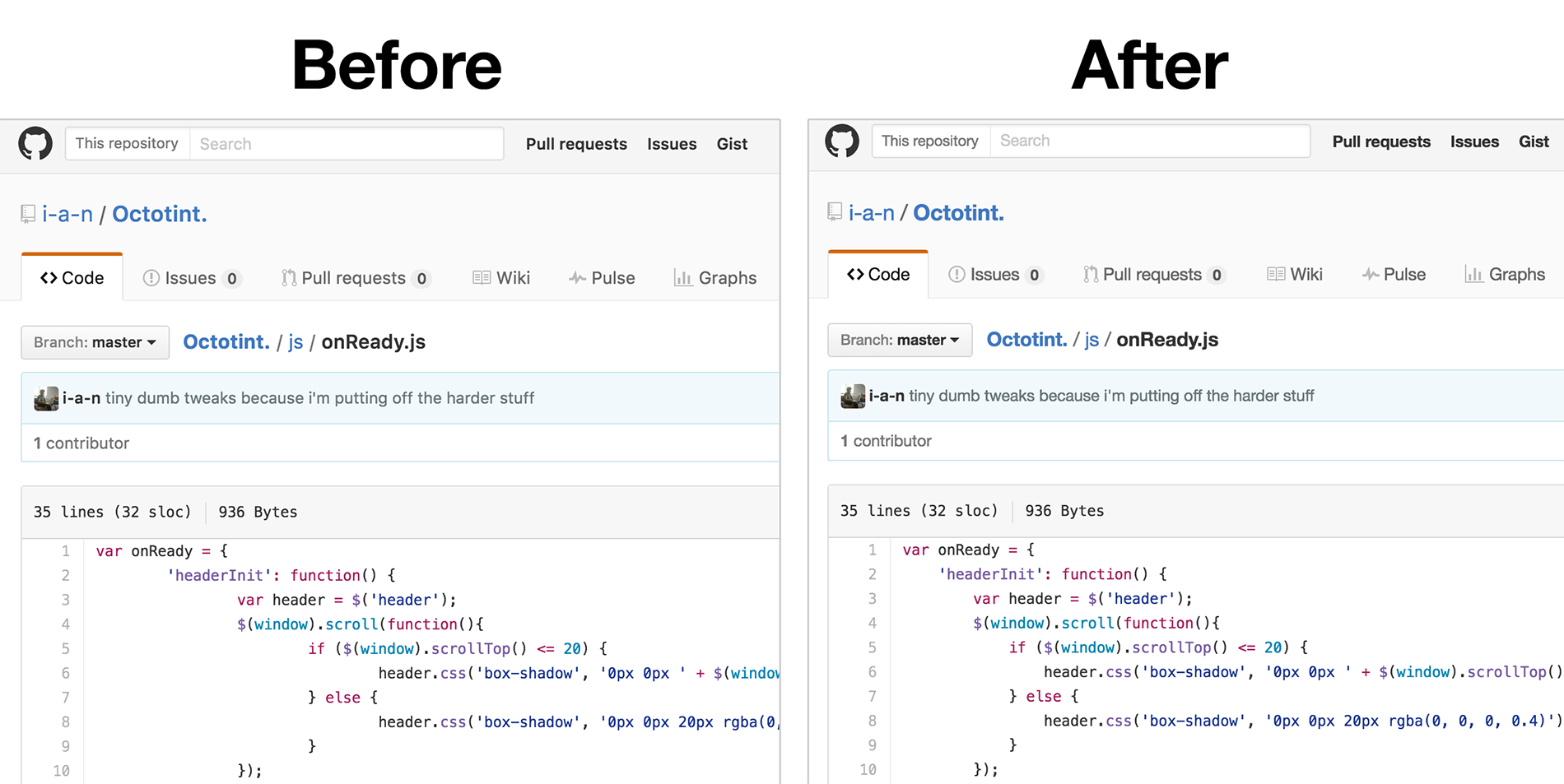
Task: Open GitHub logo in After panel
Action: pos(842,141)
